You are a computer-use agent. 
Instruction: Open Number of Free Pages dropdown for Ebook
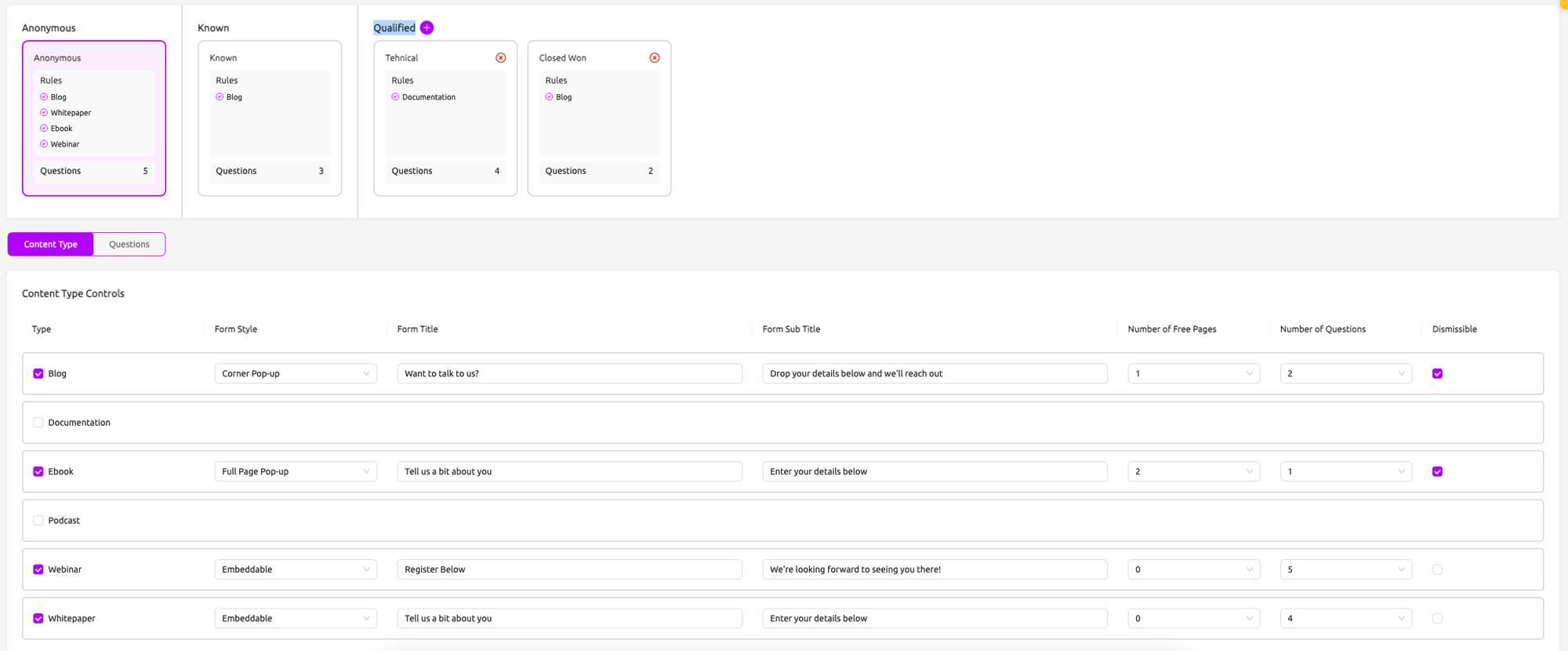click(x=1193, y=471)
